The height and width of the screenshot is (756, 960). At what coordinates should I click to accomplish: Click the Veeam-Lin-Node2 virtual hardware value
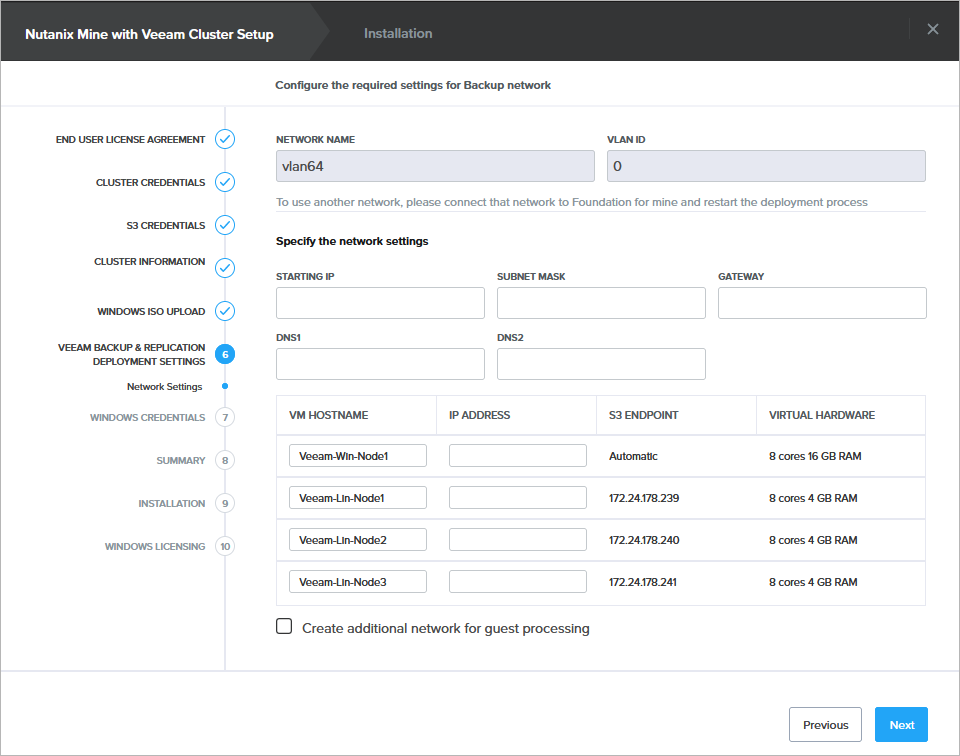coord(813,540)
